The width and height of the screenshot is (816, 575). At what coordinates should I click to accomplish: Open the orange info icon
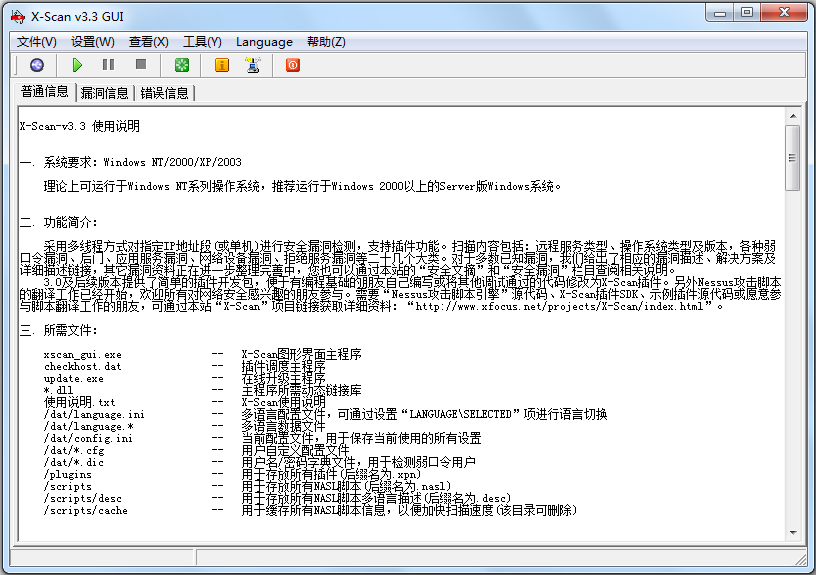pyautogui.click(x=222, y=65)
